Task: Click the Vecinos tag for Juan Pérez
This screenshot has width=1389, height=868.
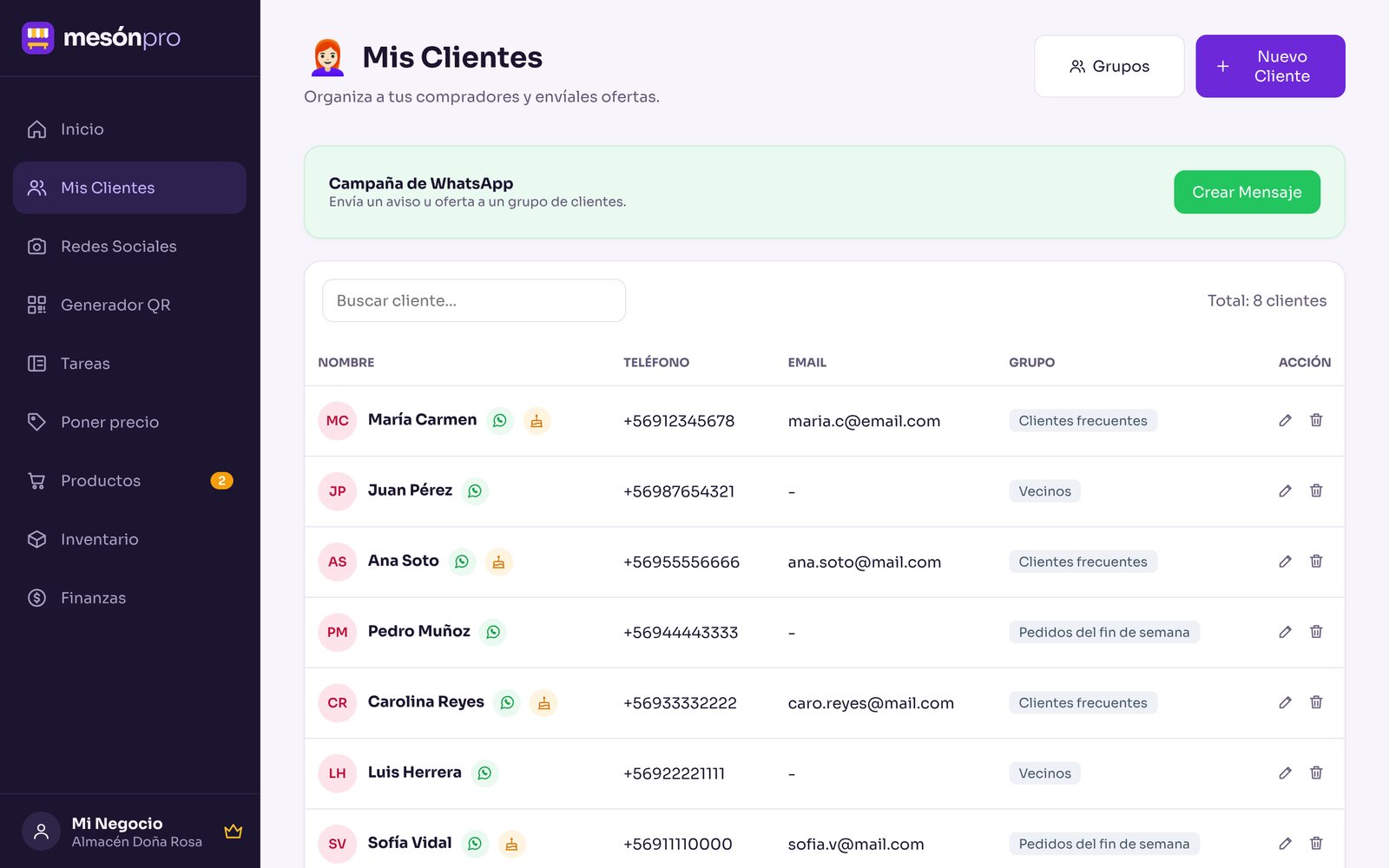Action: click(x=1044, y=491)
